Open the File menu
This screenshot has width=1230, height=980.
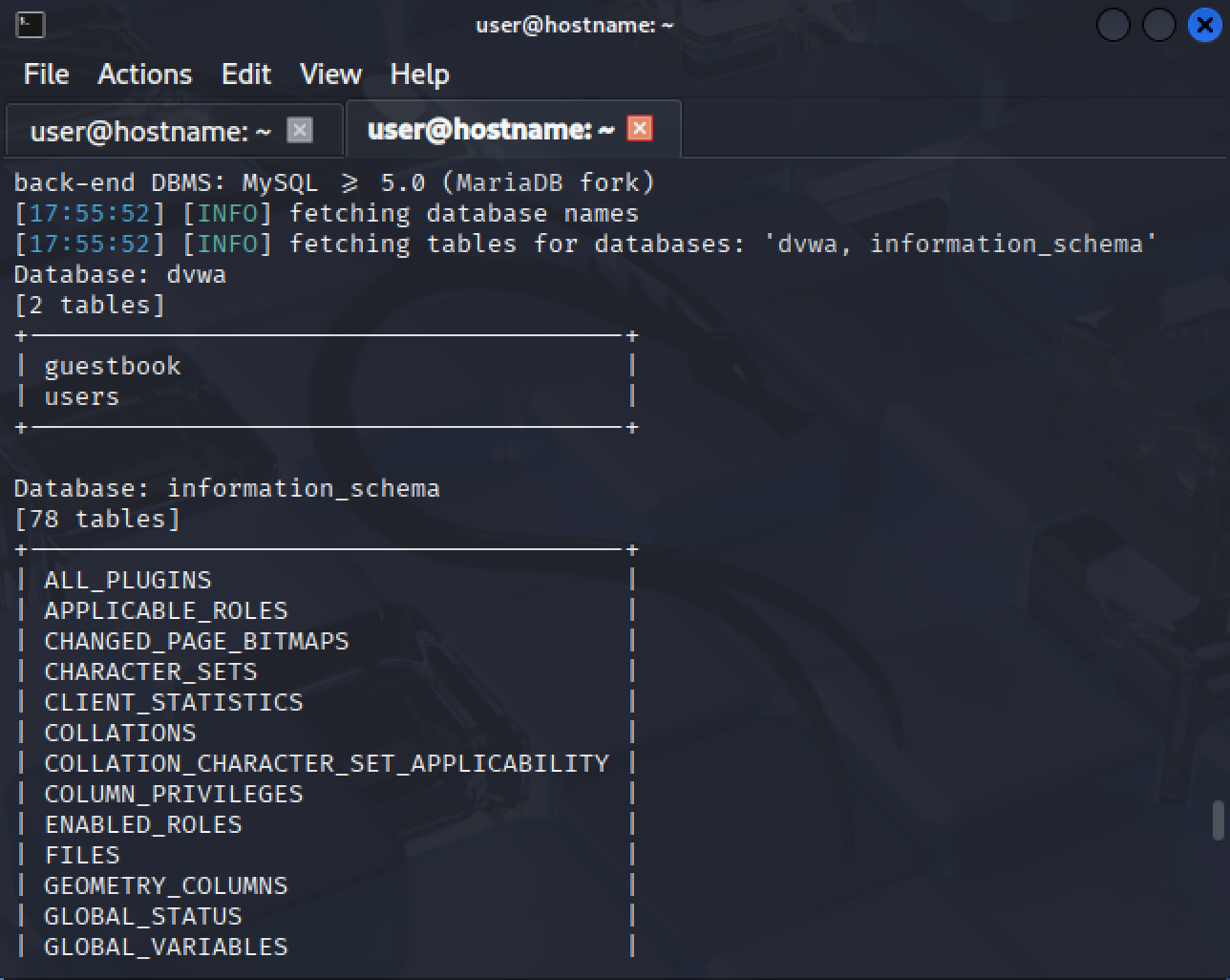pos(47,75)
